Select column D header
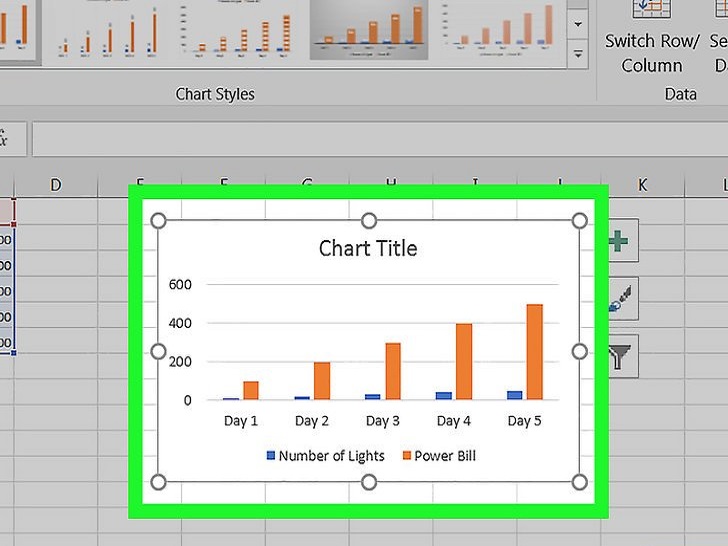Screen dimensions: 728x546 pos(56,185)
